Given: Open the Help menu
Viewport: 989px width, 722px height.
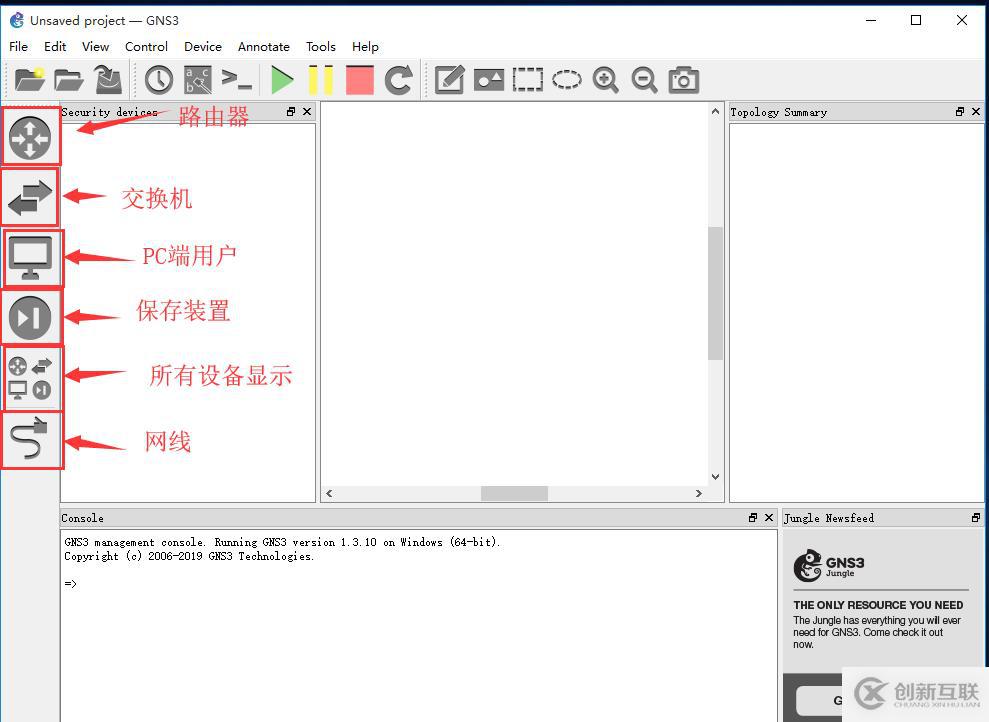Looking at the screenshot, I should pos(365,47).
